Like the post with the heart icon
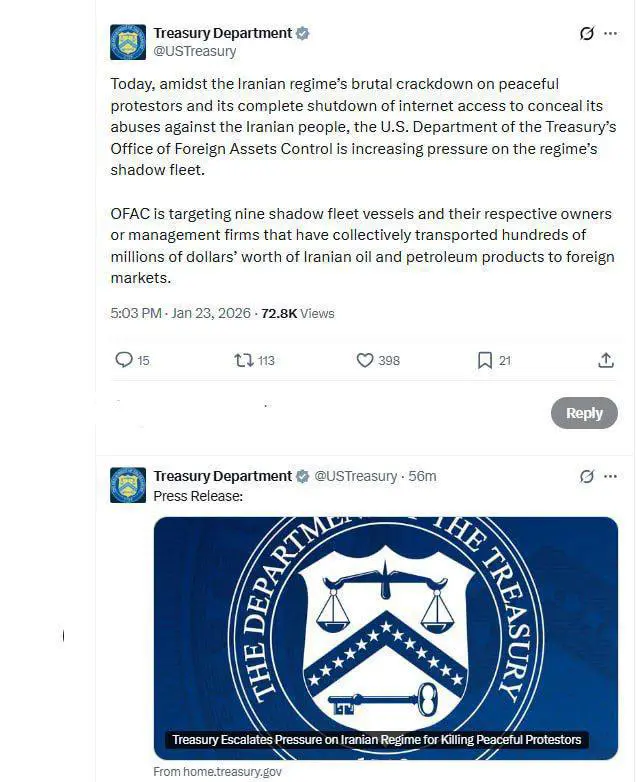Screen dimensions: 636x782 [x=365, y=360]
